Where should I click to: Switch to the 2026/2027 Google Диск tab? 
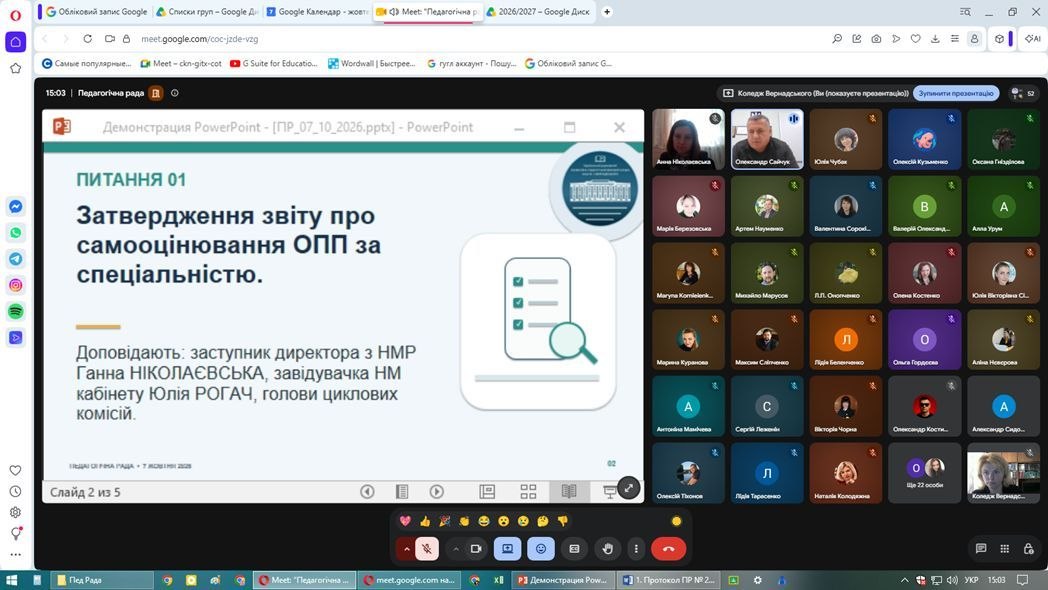click(x=539, y=11)
